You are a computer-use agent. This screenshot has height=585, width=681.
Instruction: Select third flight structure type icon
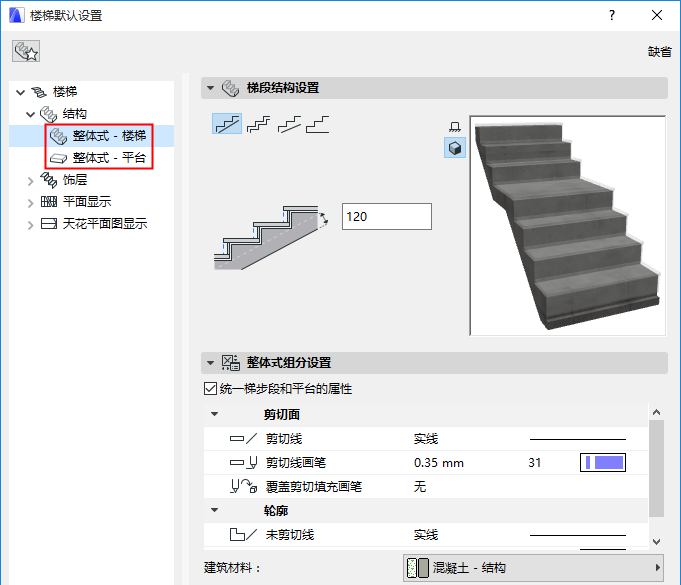(x=289, y=124)
